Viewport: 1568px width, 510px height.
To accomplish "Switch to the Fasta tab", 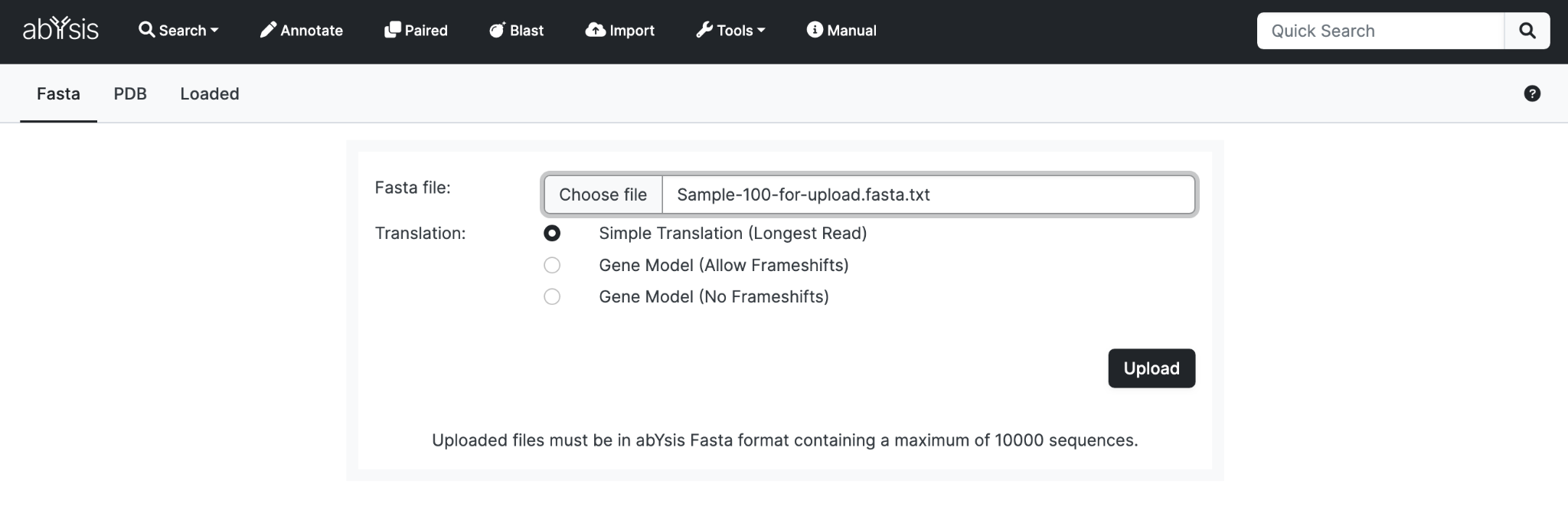I will (58, 93).
